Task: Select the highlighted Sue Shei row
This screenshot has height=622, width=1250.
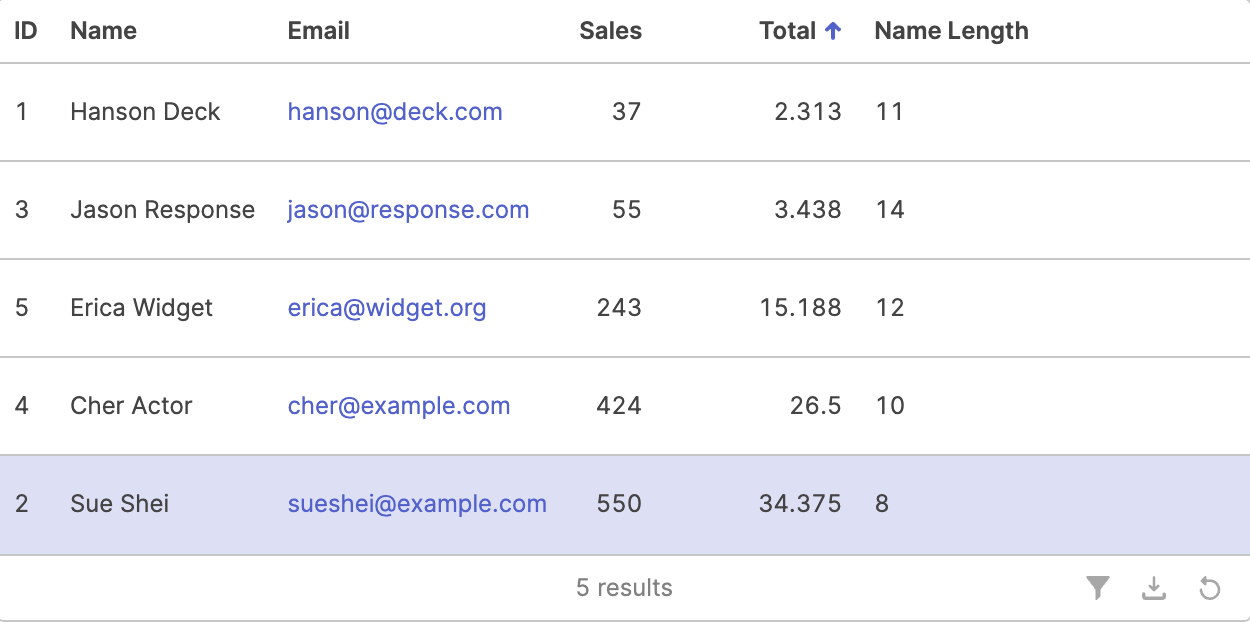Action: [625, 505]
